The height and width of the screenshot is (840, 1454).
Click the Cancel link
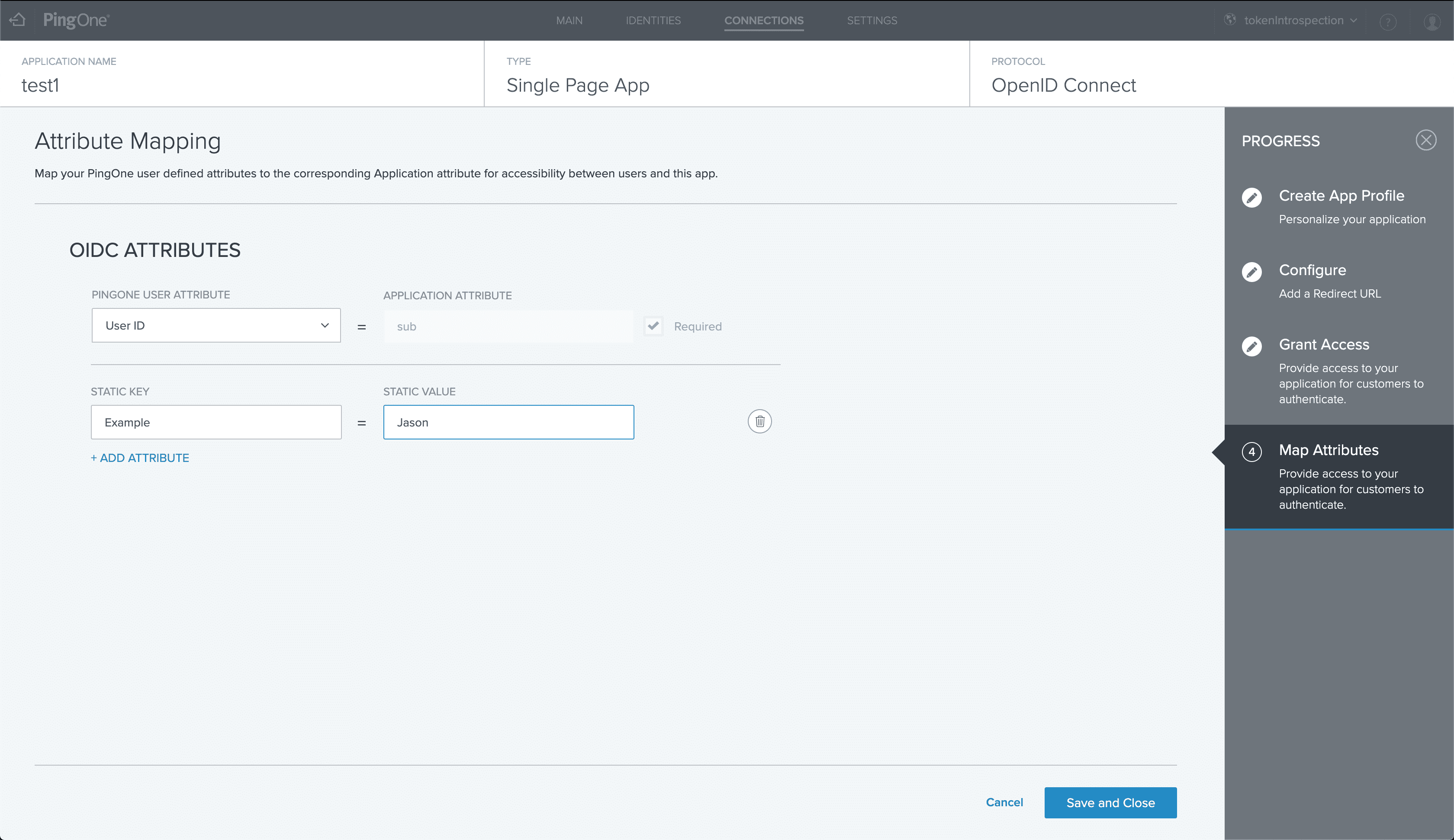coord(1004,802)
